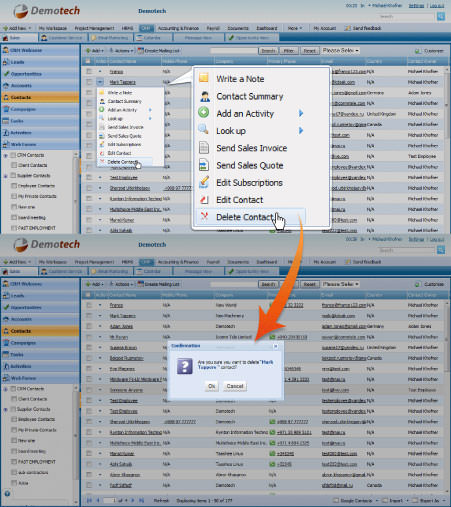Close the Confirmation dialog with its X
Viewport: 451px width, 507px height.
[276, 346]
